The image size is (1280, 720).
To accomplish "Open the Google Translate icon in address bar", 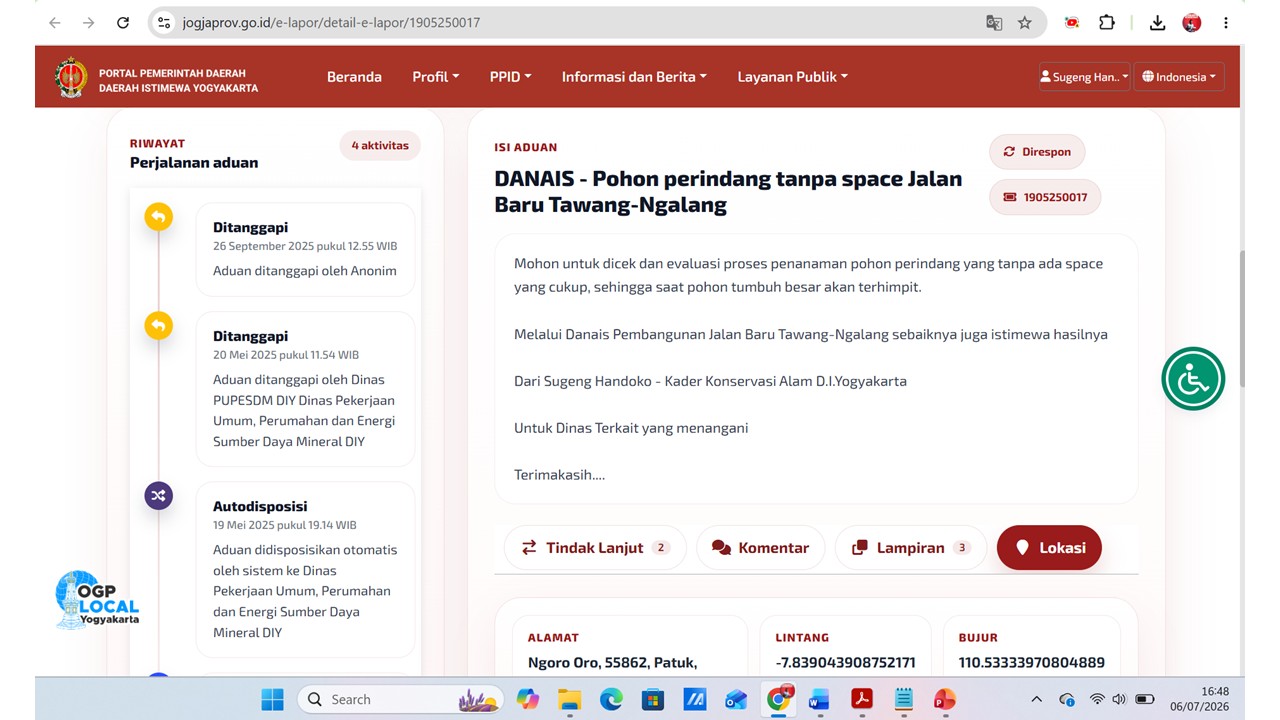I will pyautogui.click(x=994, y=22).
